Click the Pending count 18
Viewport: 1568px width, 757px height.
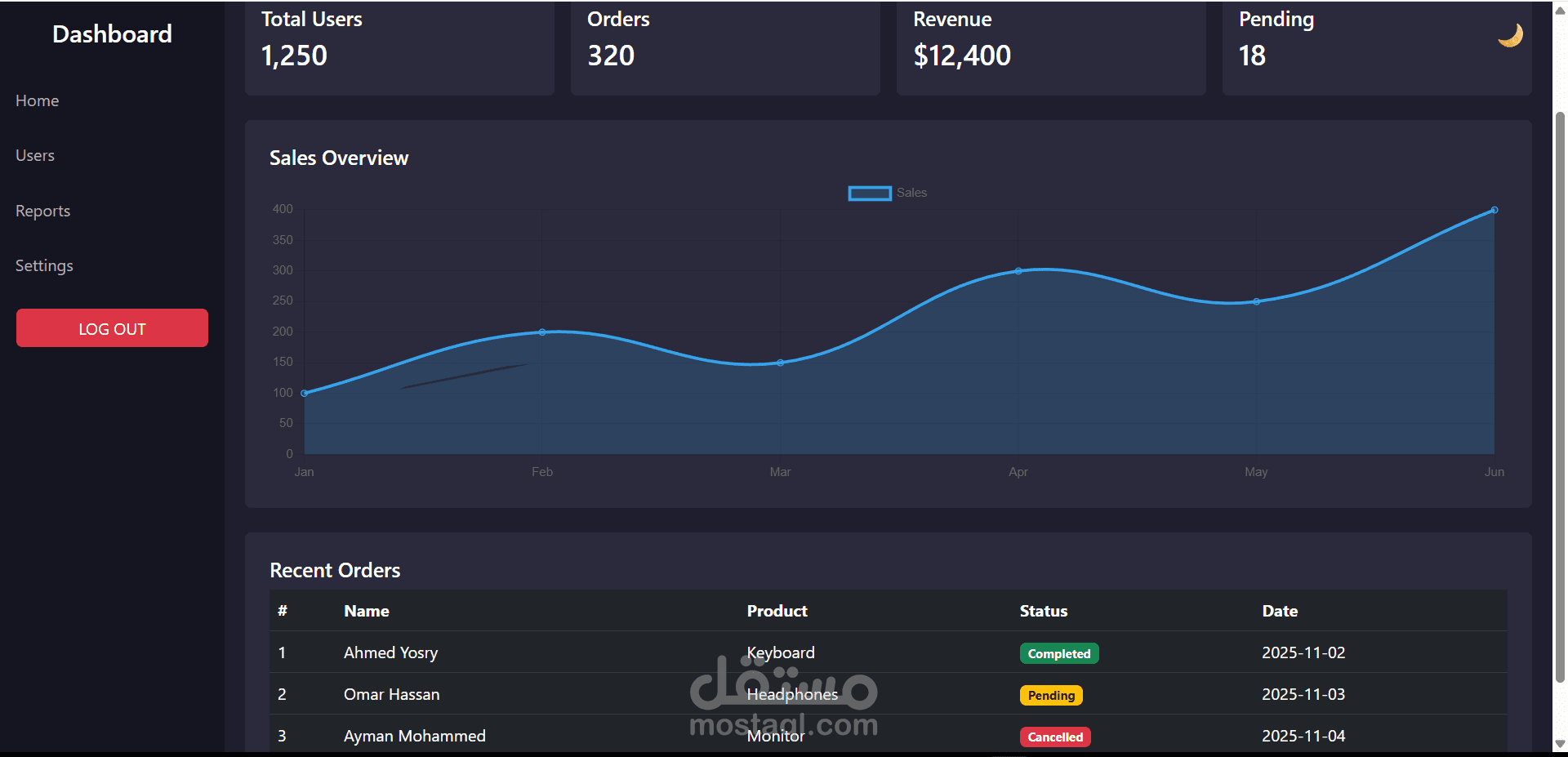[x=1252, y=56]
